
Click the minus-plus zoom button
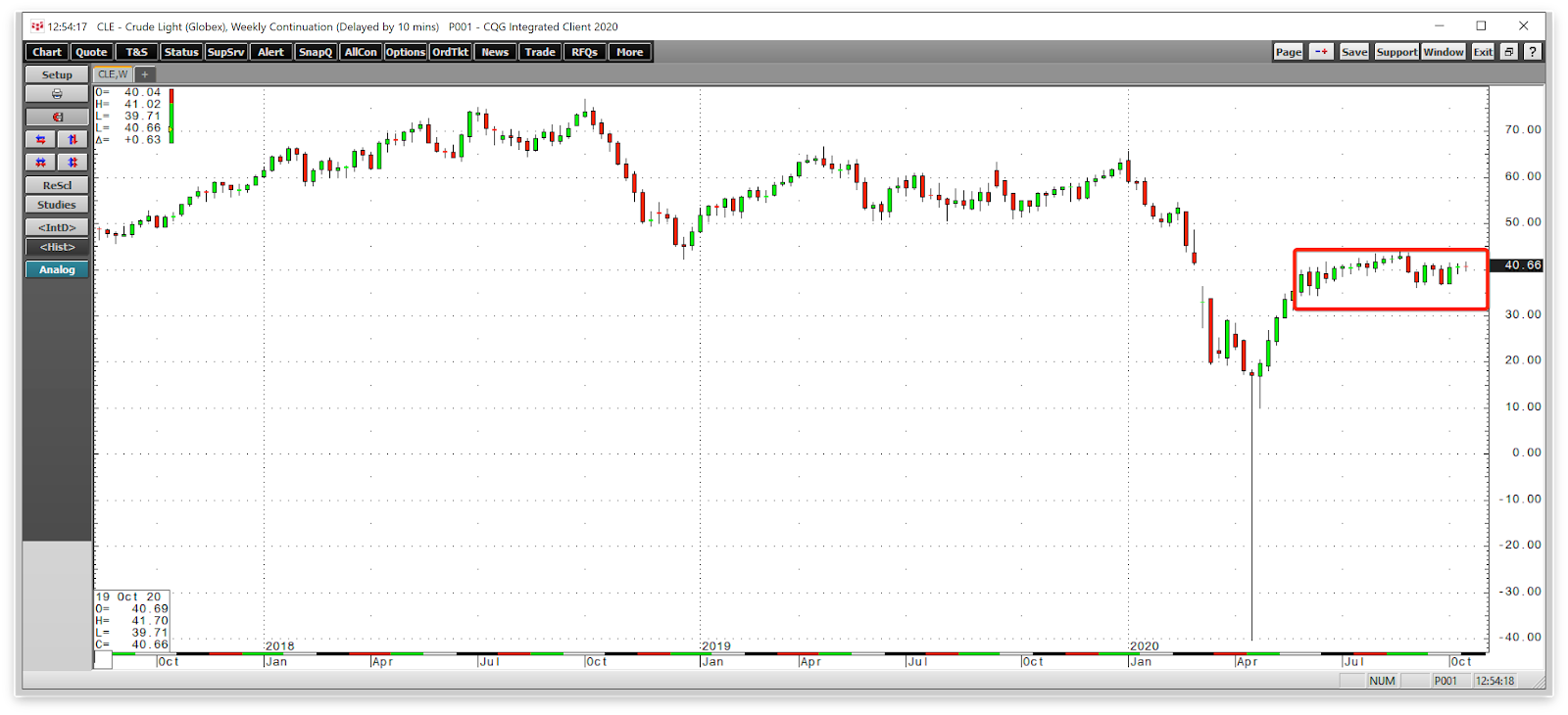click(1321, 52)
